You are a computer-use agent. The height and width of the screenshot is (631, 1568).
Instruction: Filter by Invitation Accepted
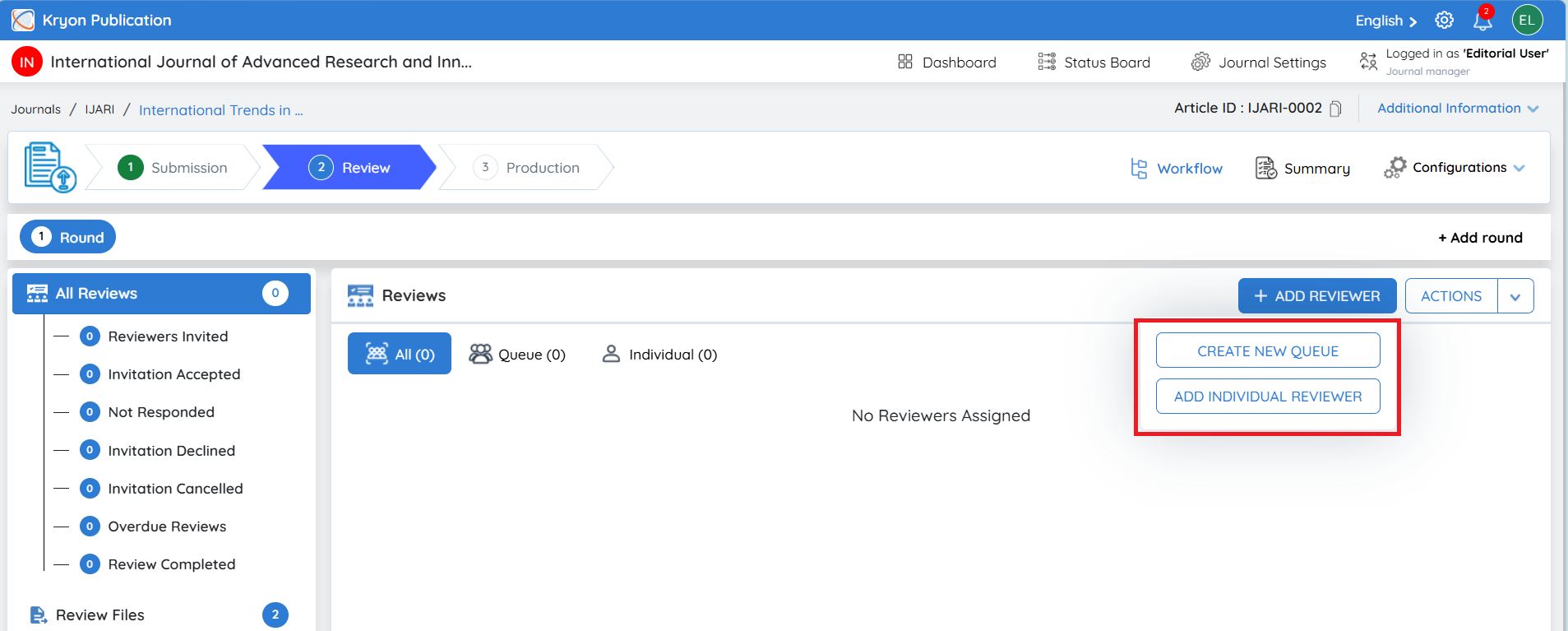[174, 374]
